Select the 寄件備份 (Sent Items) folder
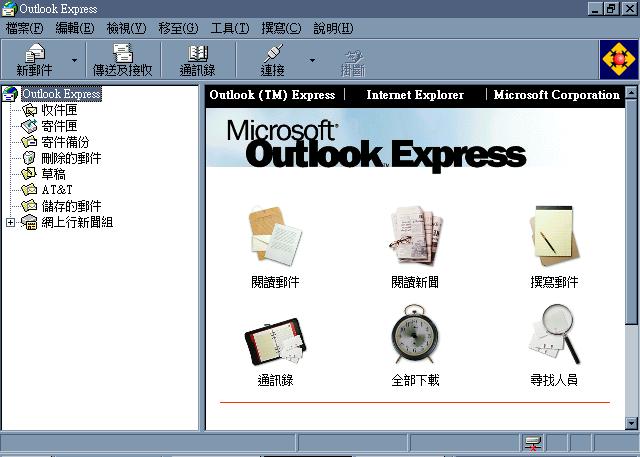 65,142
